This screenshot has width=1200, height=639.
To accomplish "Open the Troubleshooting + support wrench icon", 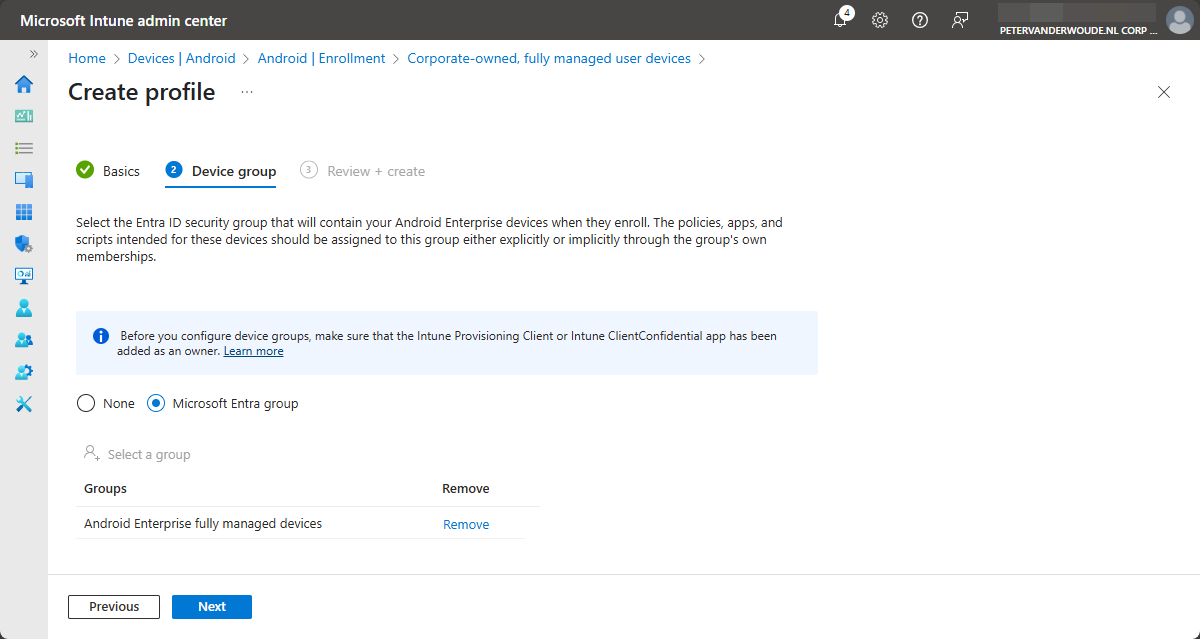I will click(x=24, y=404).
